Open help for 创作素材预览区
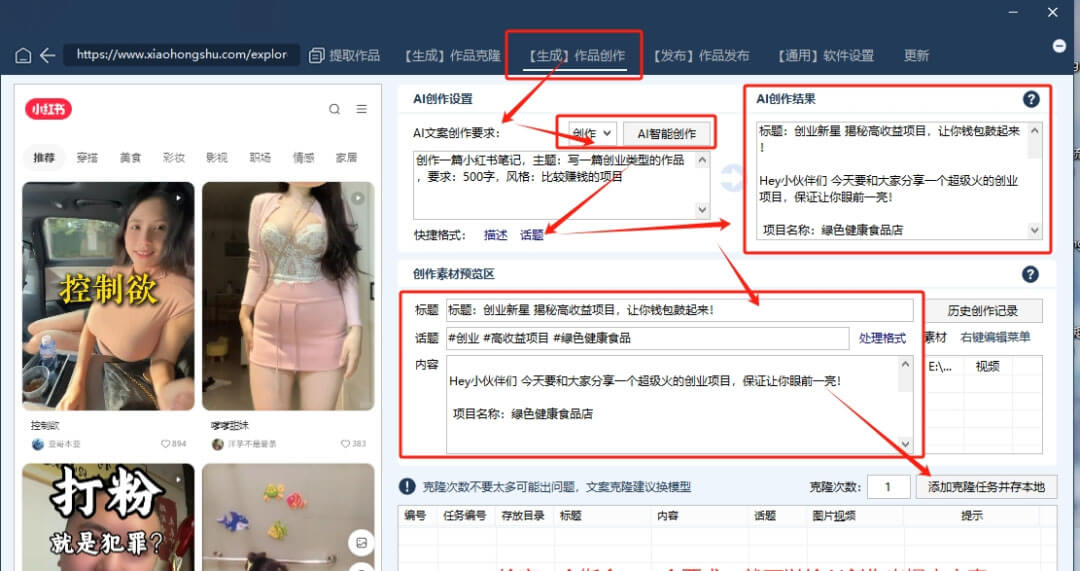 point(1030,274)
